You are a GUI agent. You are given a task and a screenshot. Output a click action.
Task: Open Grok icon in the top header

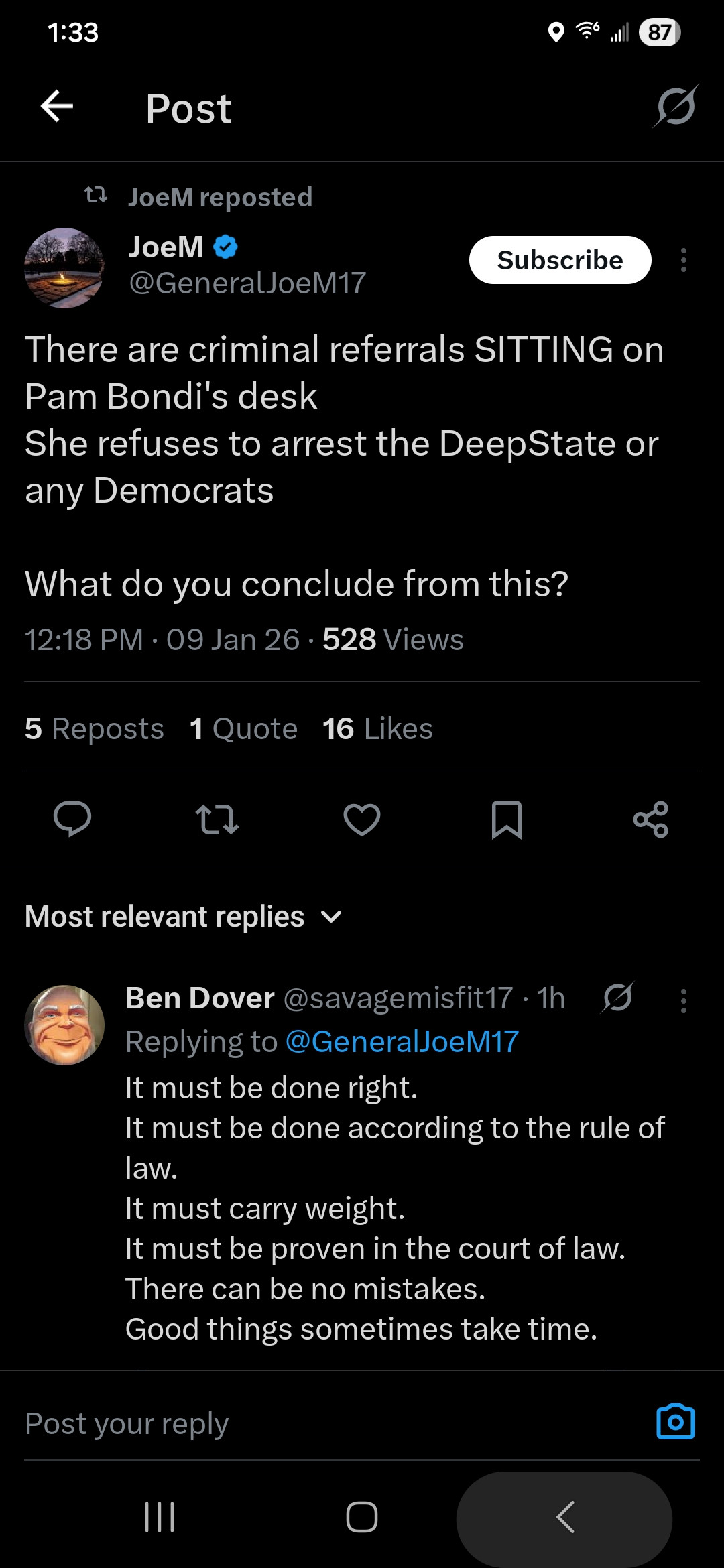(675, 107)
